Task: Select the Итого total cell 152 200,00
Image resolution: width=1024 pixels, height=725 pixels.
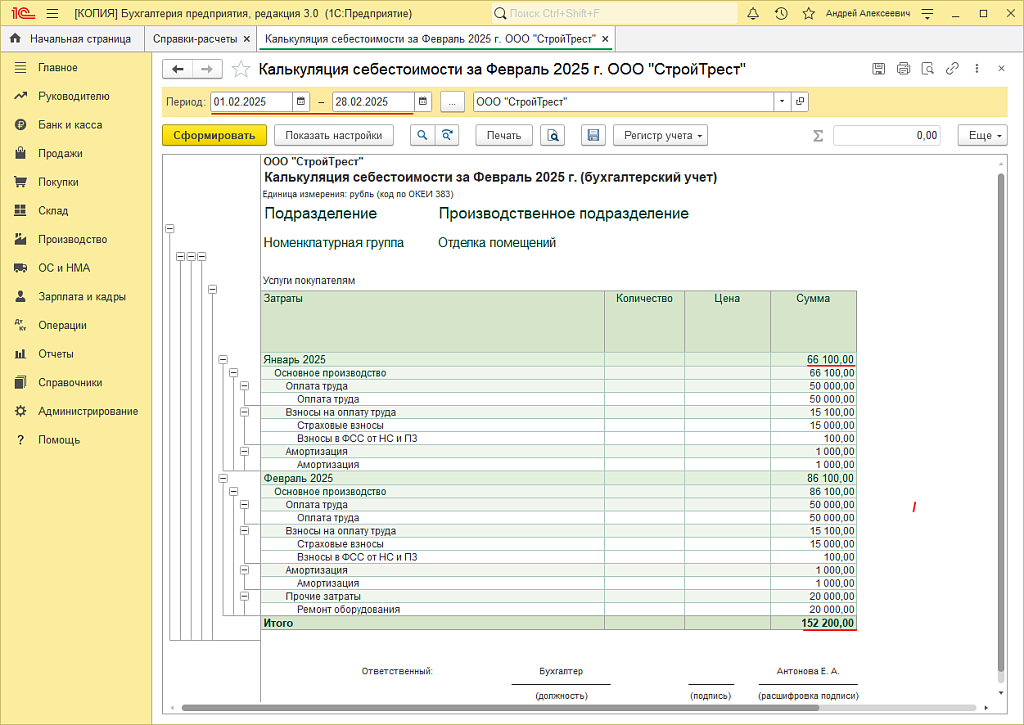Action: click(813, 623)
